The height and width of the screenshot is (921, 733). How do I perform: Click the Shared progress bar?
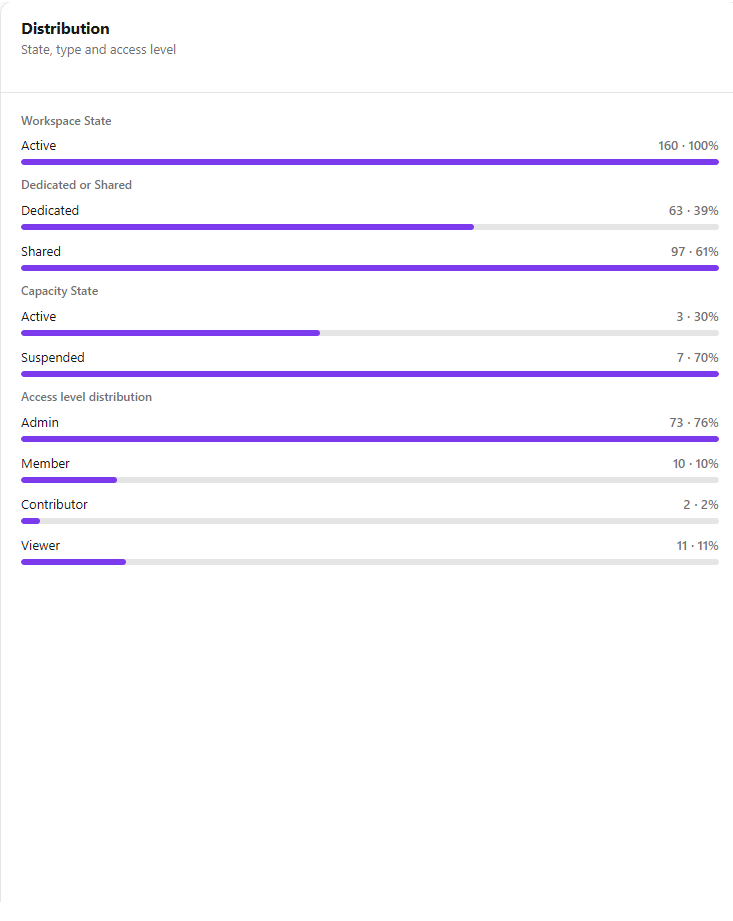tap(370, 268)
